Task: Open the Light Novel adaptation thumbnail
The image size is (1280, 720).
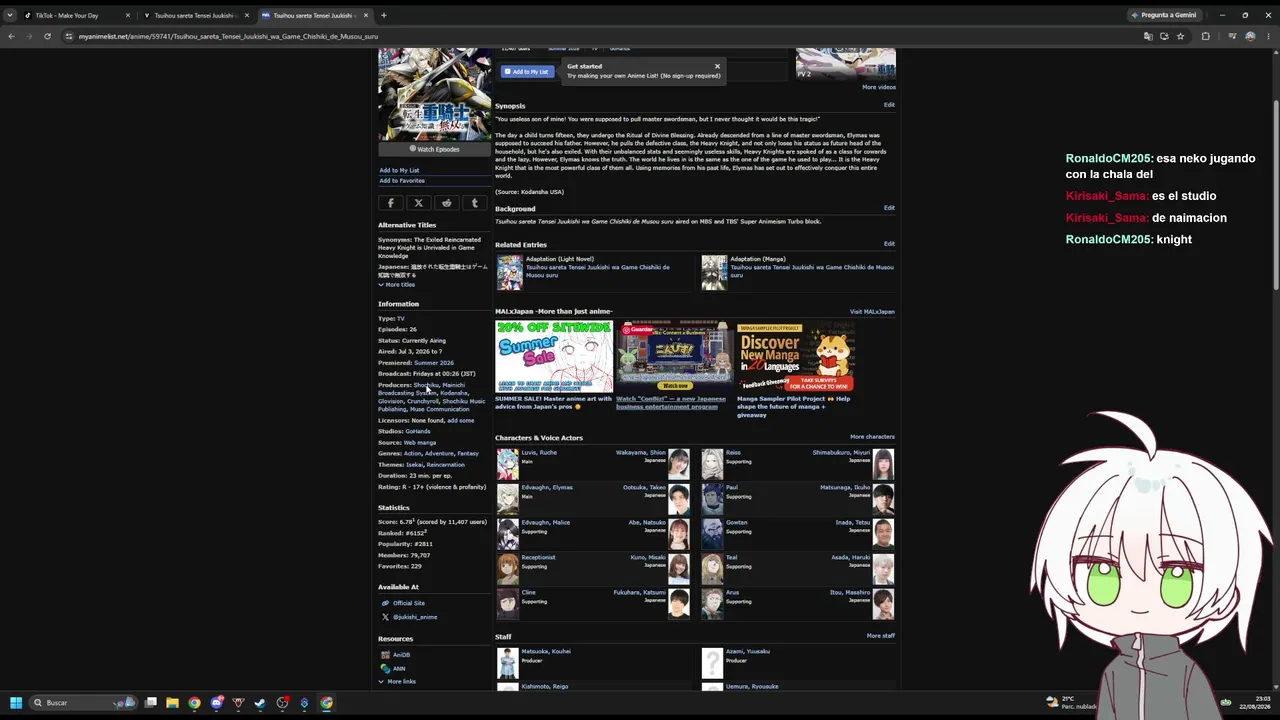Action: click(x=510, y=273)
